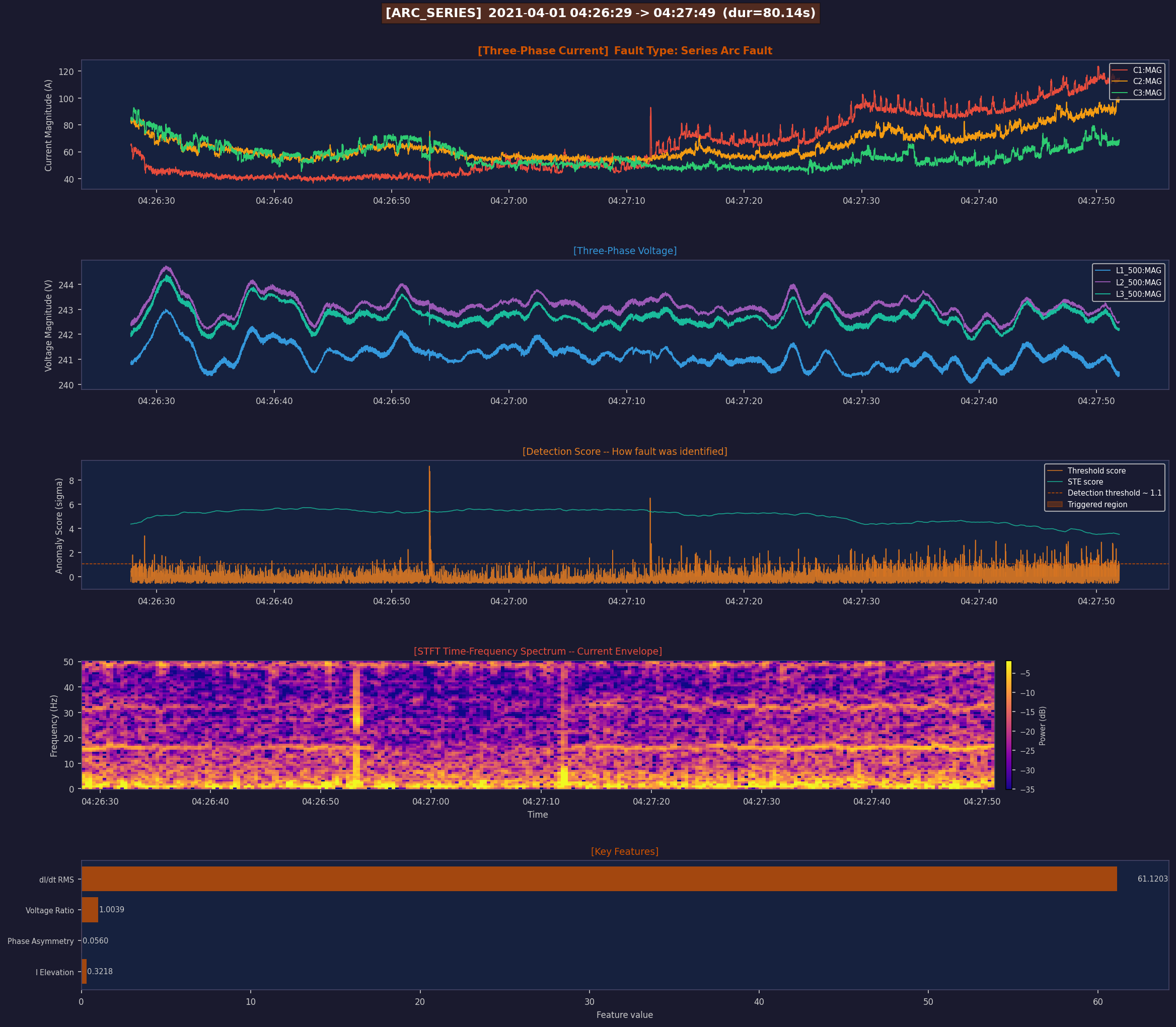Viewport: 1176px width, 1027px height.
Task: Click the Key Features panel title
Action: point(624,851)
